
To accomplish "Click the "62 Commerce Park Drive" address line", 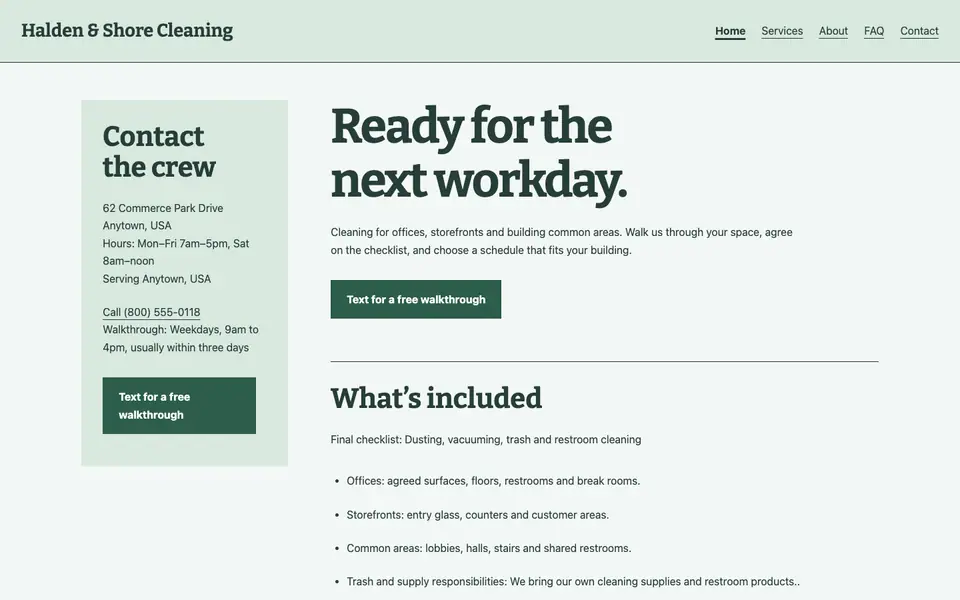I will pyautogui.click(x=163, y=208).
